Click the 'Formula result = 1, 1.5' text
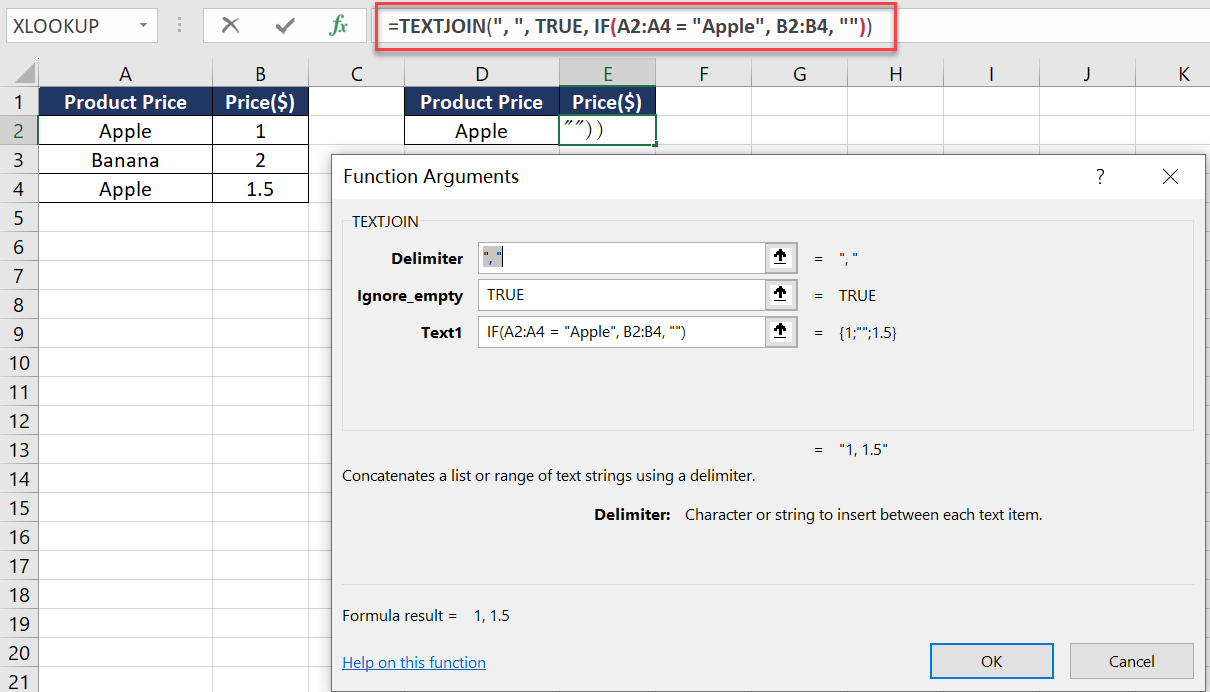The width and height of the screenshot is (1210, 692). (x=426, y=616)
